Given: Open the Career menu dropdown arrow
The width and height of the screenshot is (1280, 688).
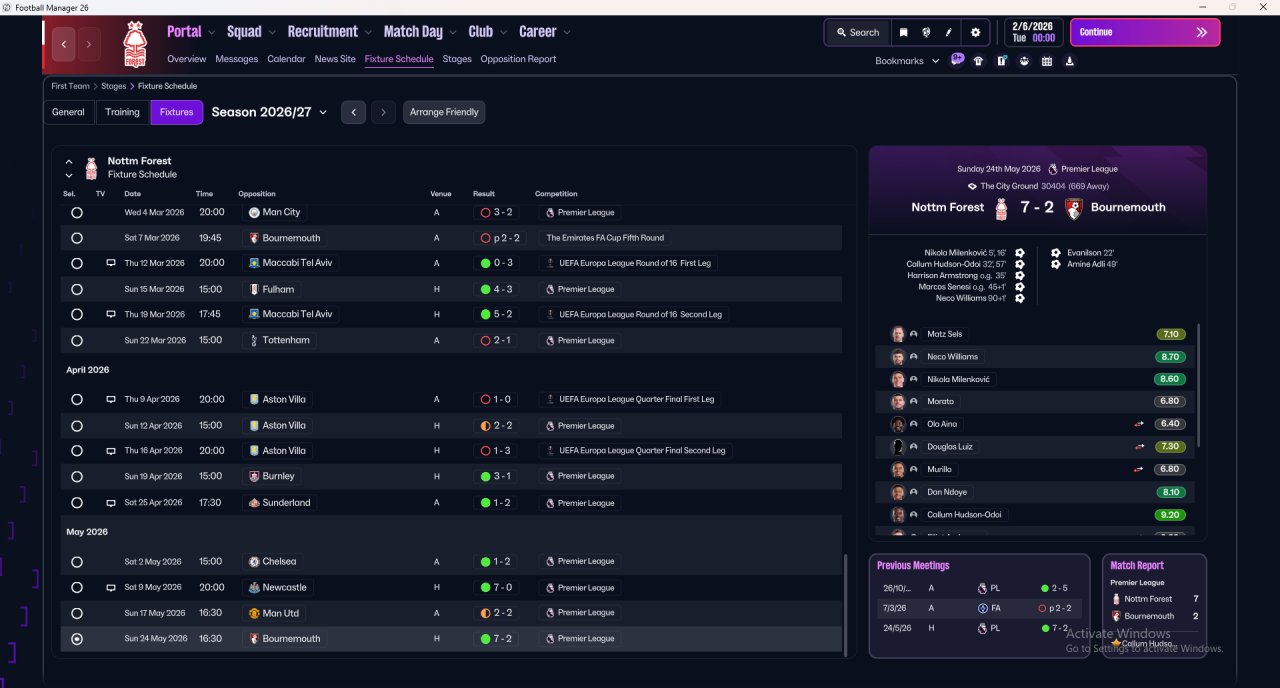Looking at the screenshot, I should (567, 32).
